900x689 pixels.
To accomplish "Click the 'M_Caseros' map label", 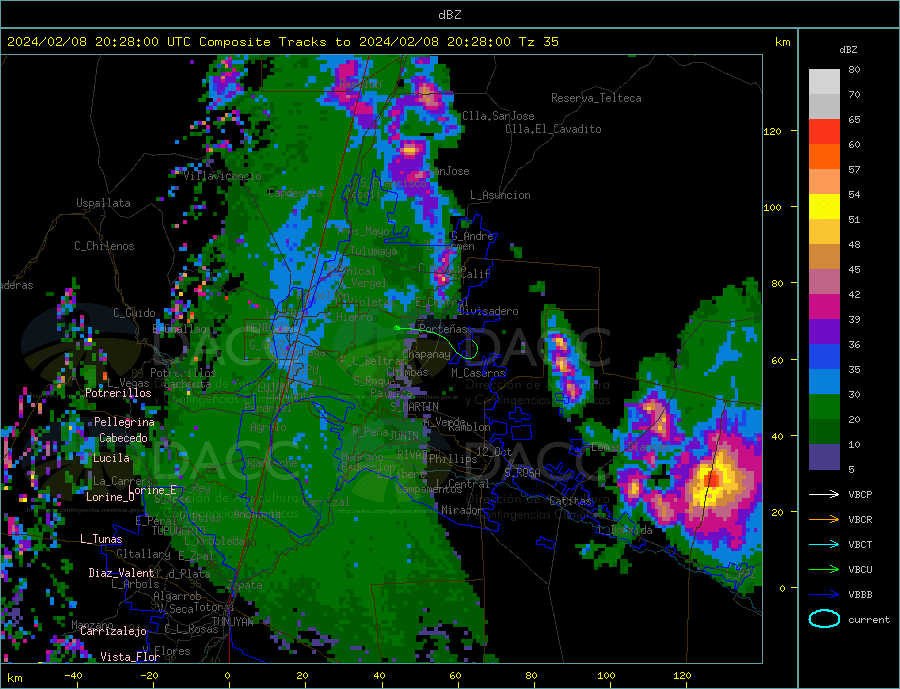I will point(478,373).
